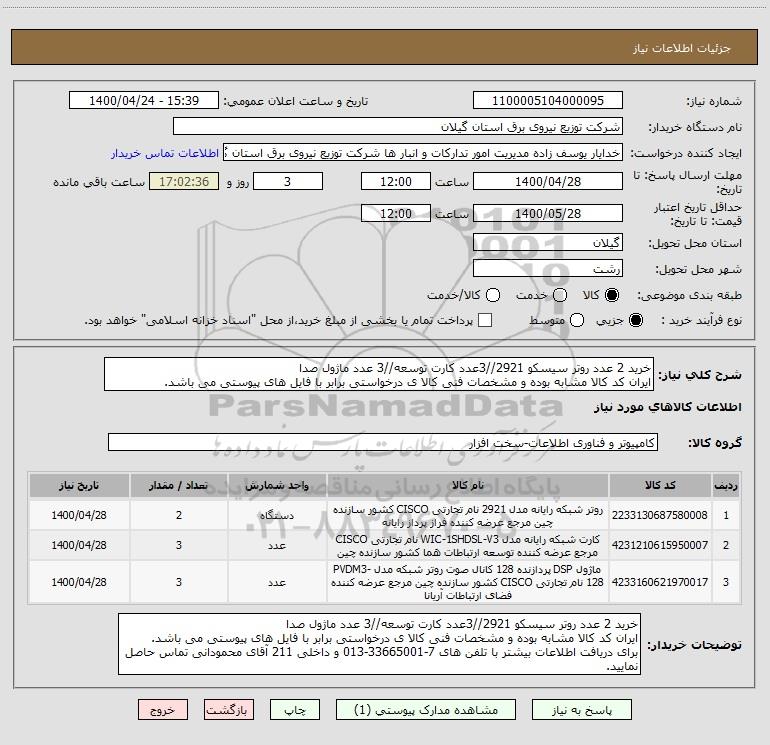The image size is (770, 745).
Task: Click the delivery province field گیلان
Action: pyautogui.click(x=548, y=243)
